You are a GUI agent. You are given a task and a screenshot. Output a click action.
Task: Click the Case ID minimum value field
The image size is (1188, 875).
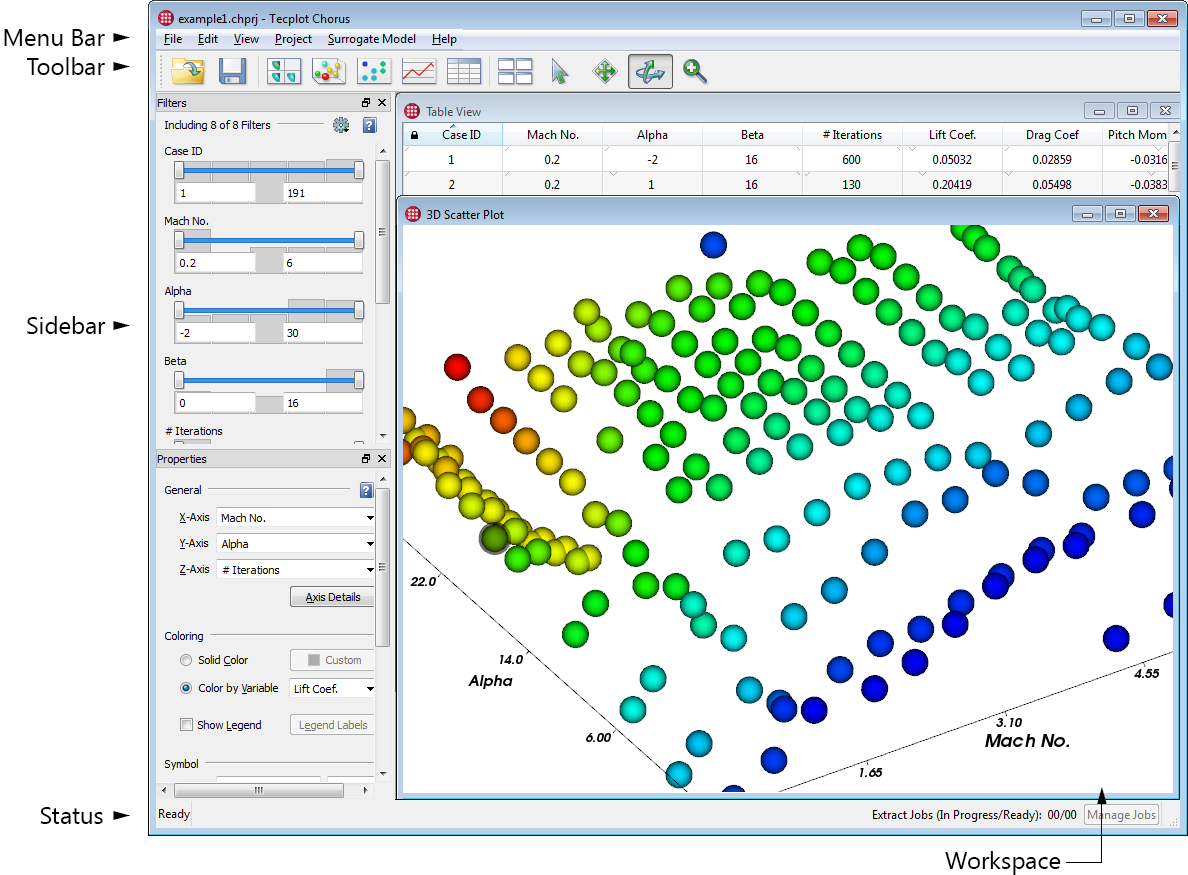click(215, 193)
